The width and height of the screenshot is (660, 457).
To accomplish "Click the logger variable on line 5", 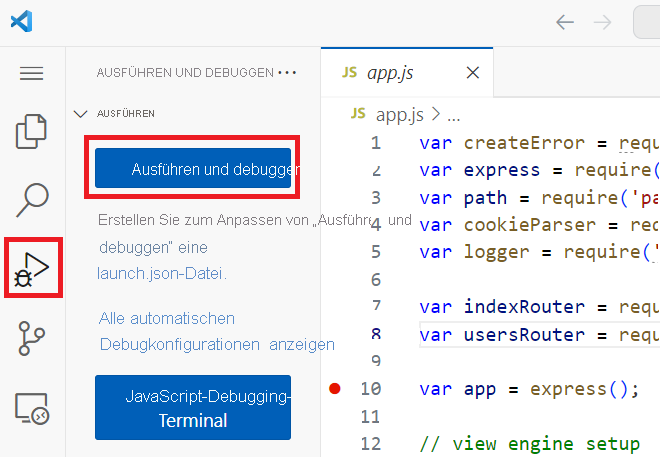I will 496,252.
